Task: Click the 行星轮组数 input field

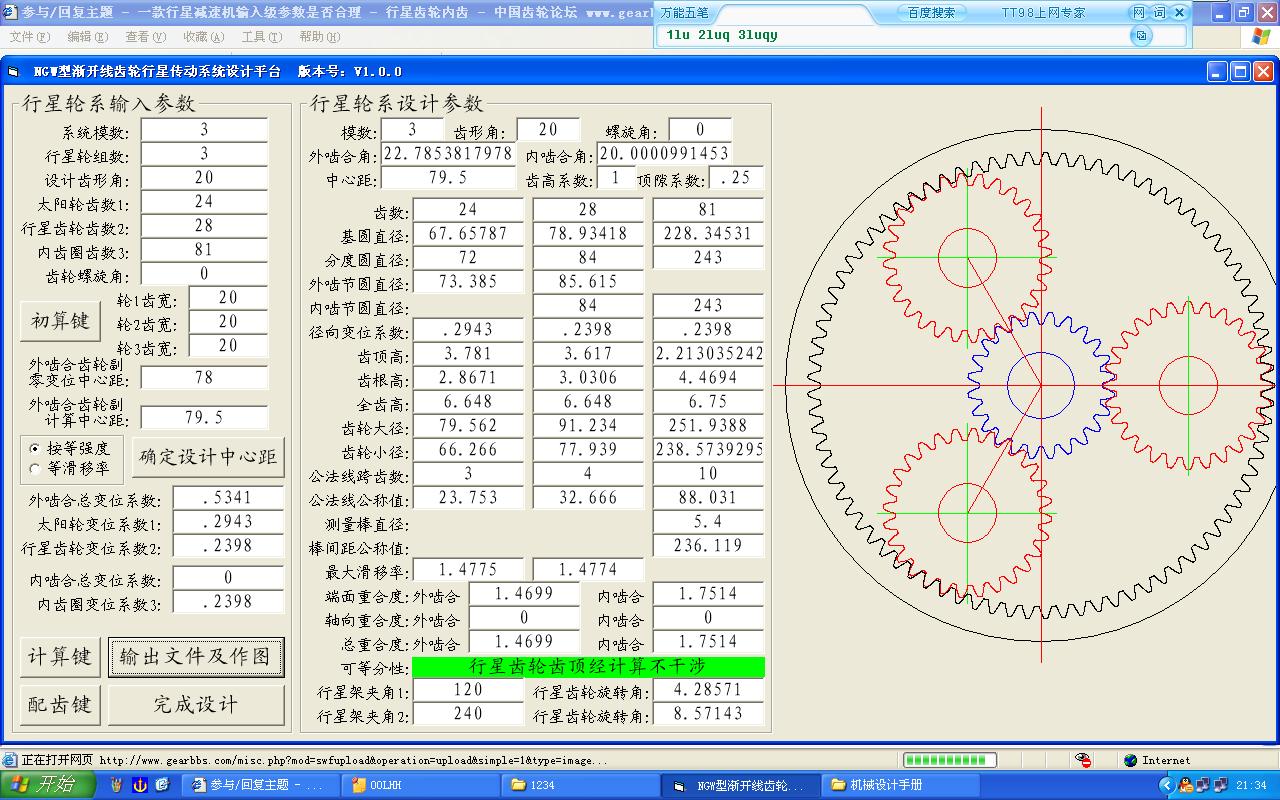Action: coord(204,154)
